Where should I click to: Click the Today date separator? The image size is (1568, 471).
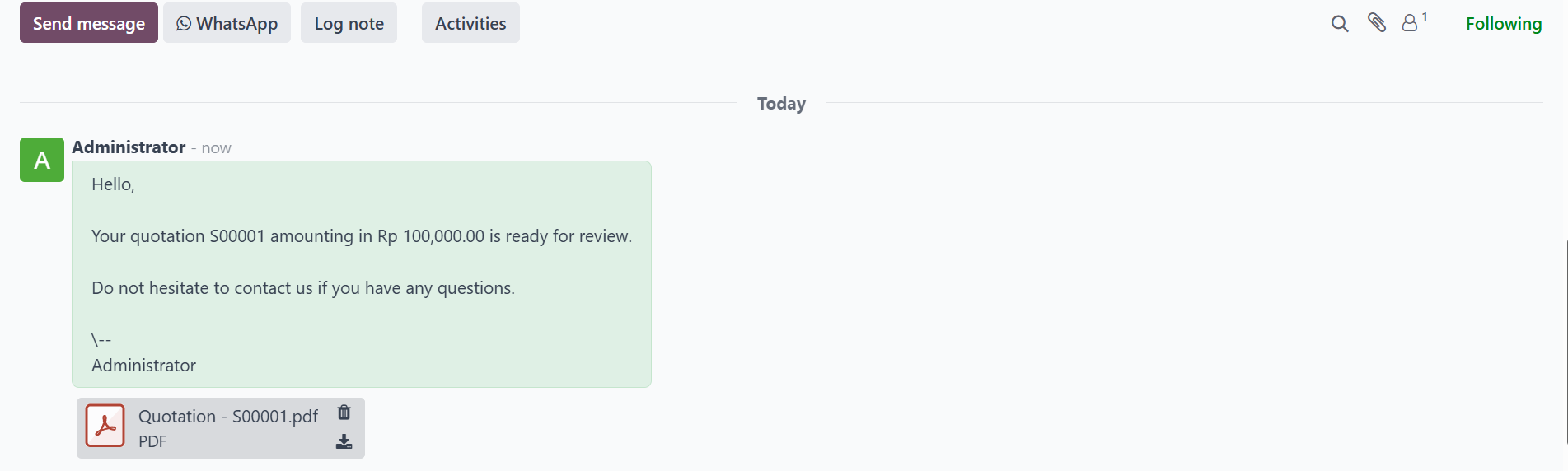tap(781, 104)
